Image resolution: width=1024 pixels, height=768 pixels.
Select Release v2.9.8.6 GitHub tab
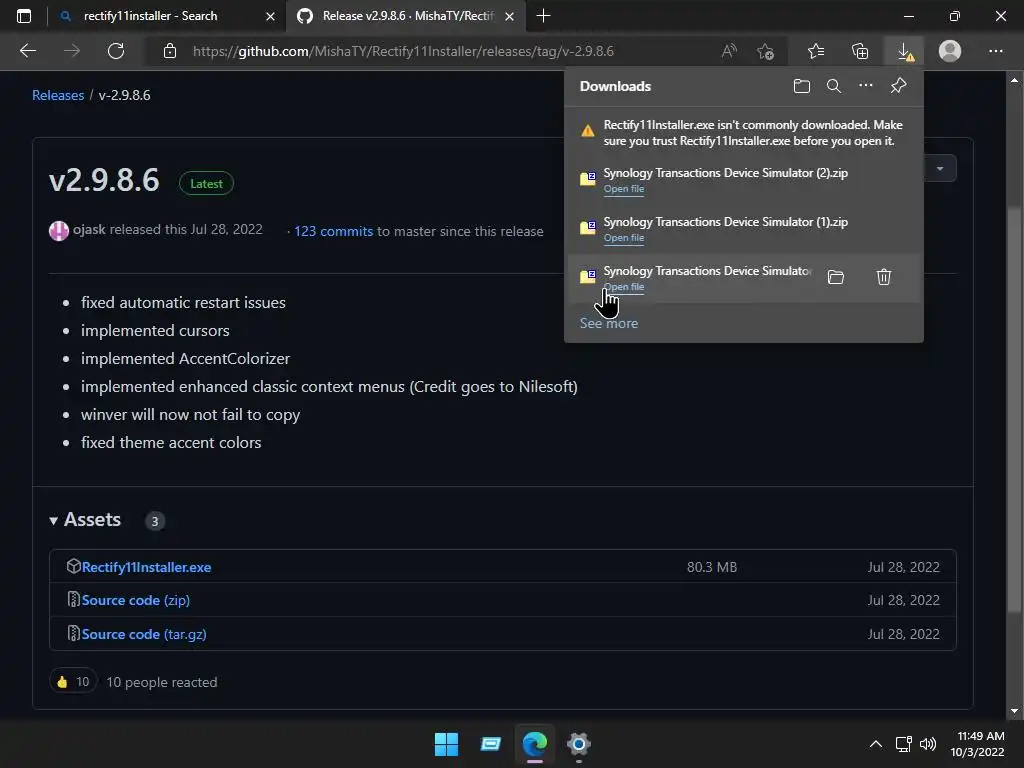click(x=408, y=16)
